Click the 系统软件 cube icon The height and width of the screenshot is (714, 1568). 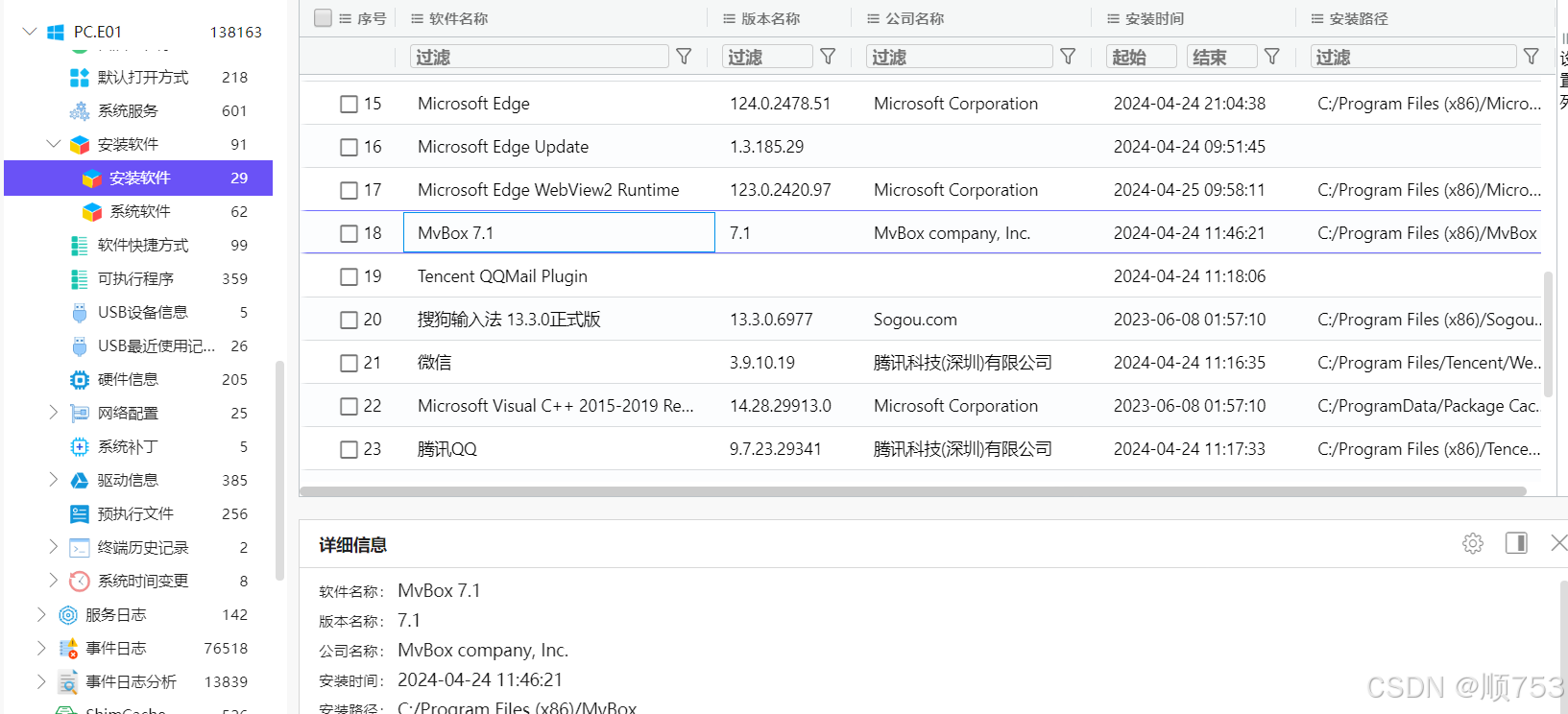(x=92, y=212)
